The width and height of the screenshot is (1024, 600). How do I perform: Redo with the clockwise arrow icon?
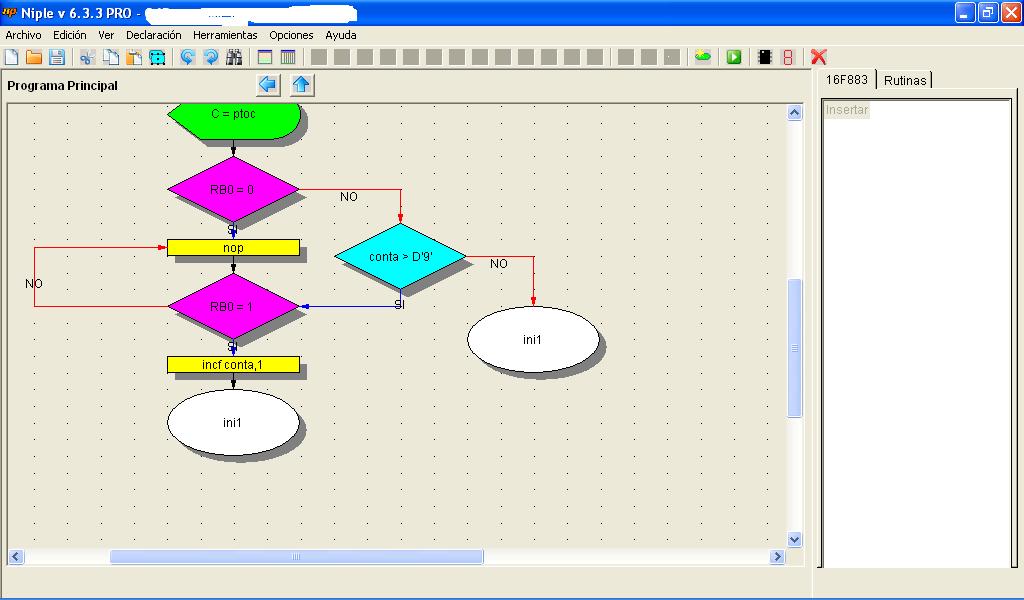(211, 57)
